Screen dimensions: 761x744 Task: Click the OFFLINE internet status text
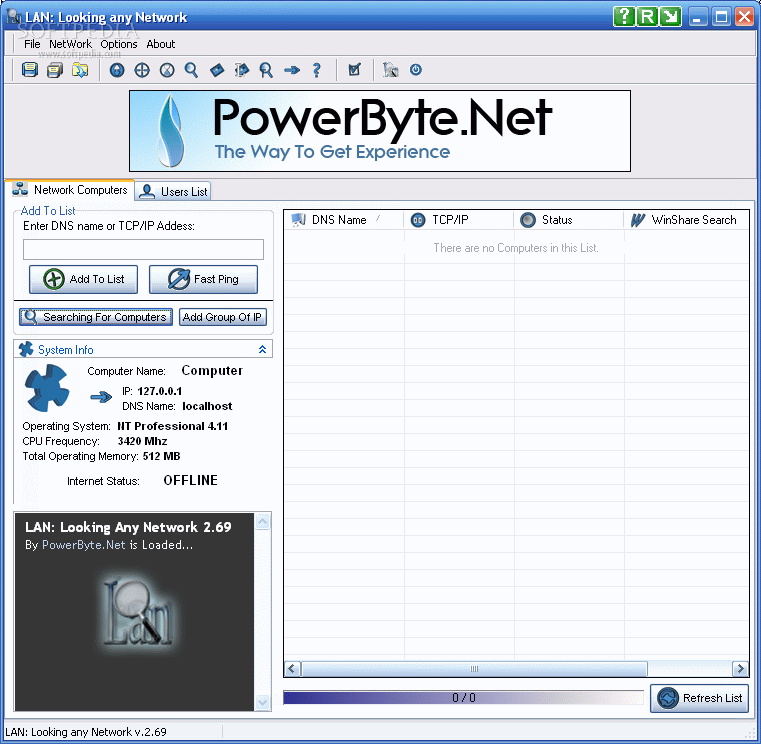click(190, 480)
